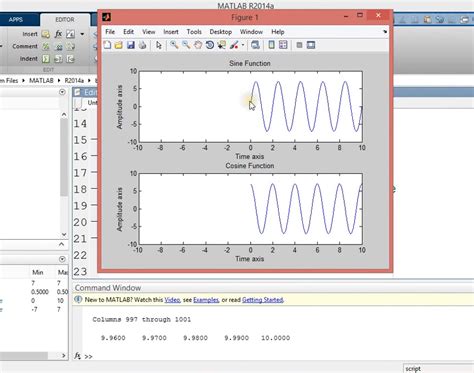Click the R2014a folder in address path

tap(74, 80)
